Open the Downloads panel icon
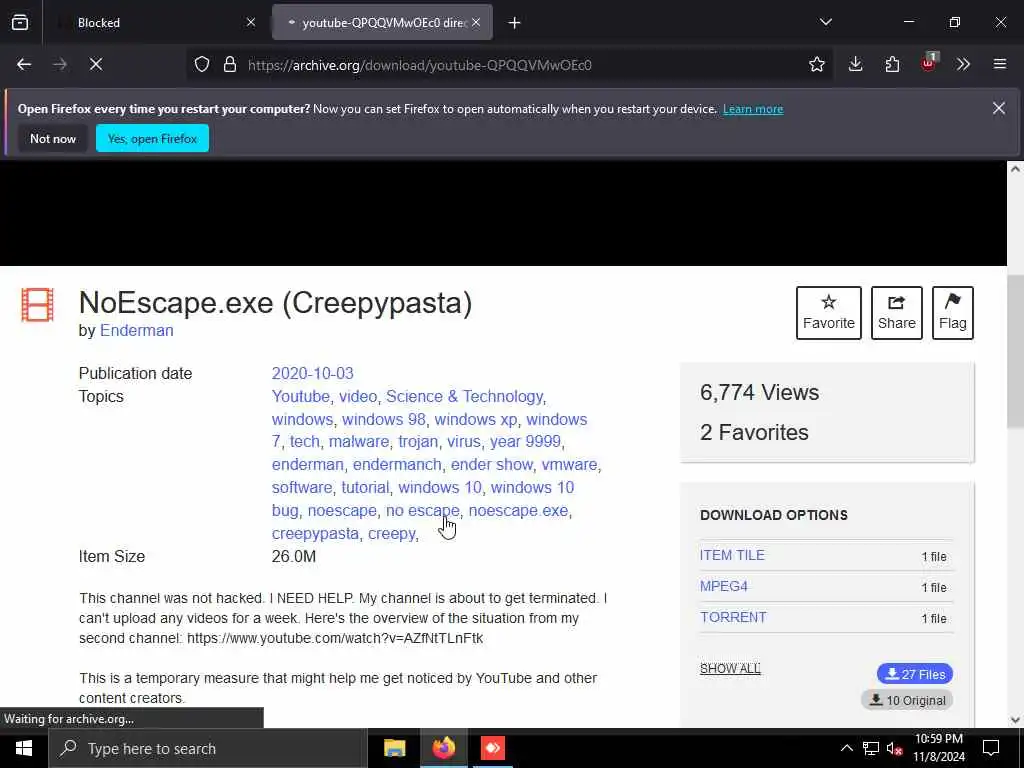This screenshot has height=768, width=1024. (856, 64)
